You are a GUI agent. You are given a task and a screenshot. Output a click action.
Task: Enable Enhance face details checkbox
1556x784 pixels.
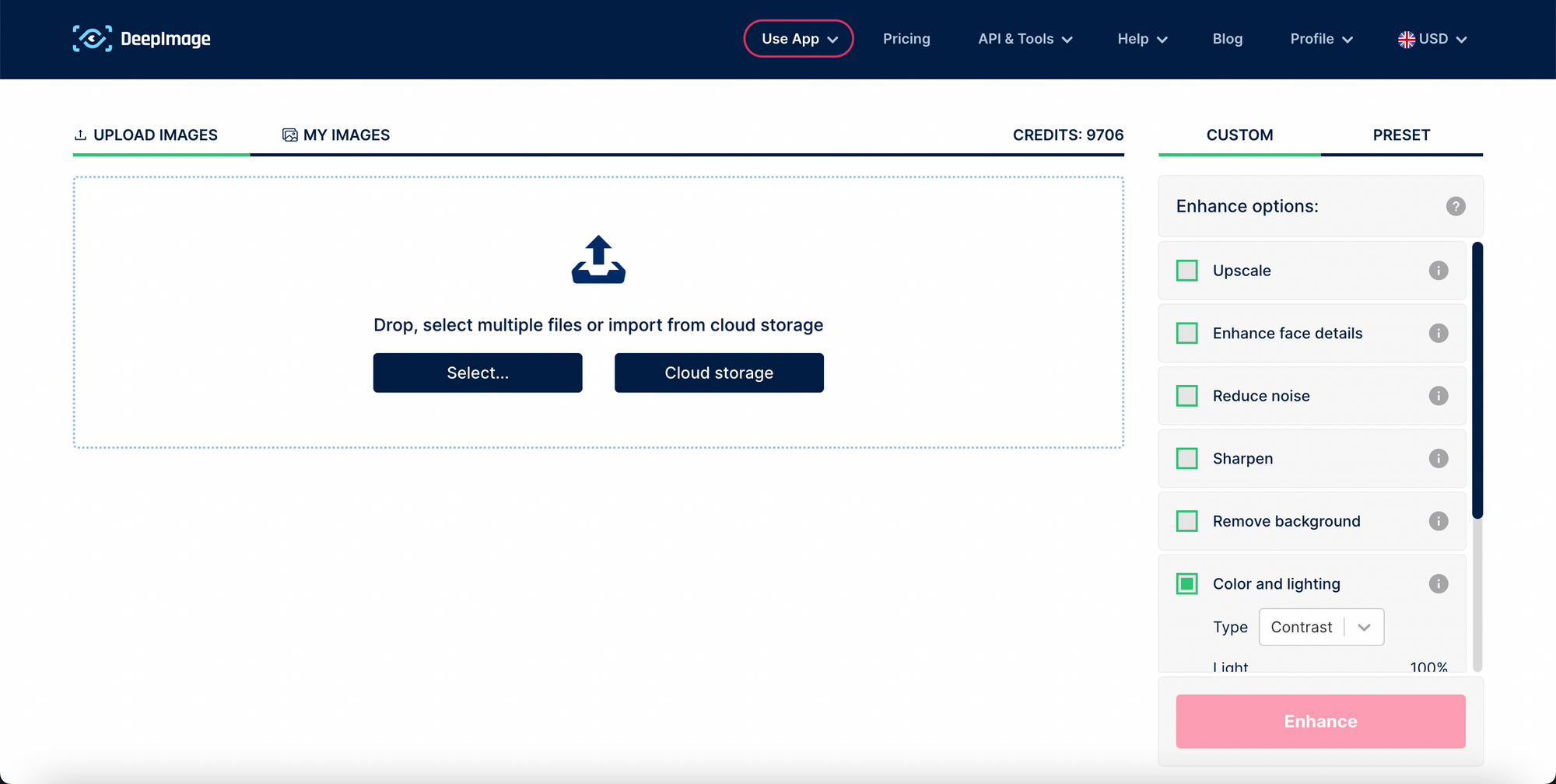tap(1186, 333)
